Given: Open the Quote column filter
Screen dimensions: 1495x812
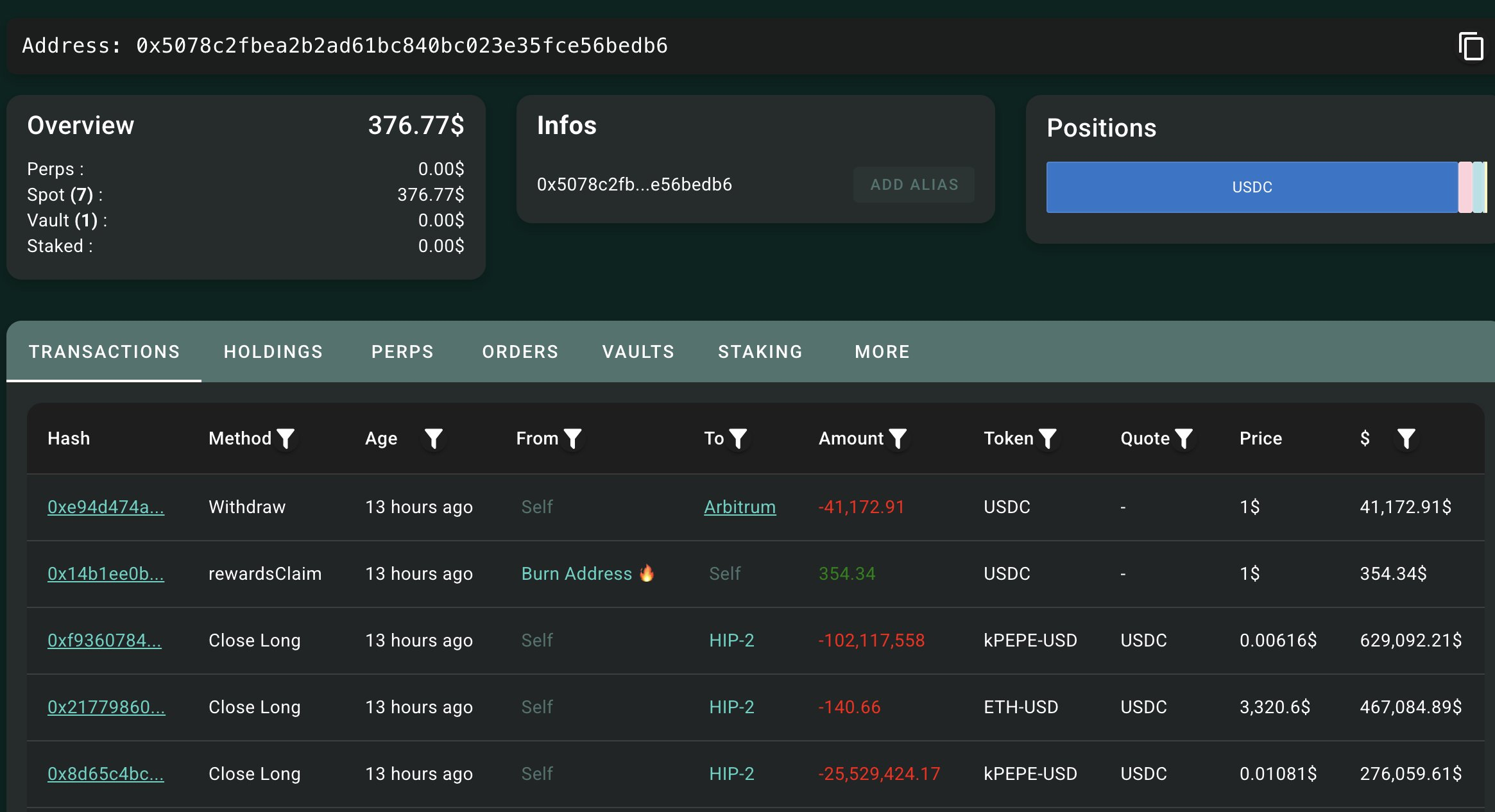Looking at the screenshot, I should click(1183, 439).
